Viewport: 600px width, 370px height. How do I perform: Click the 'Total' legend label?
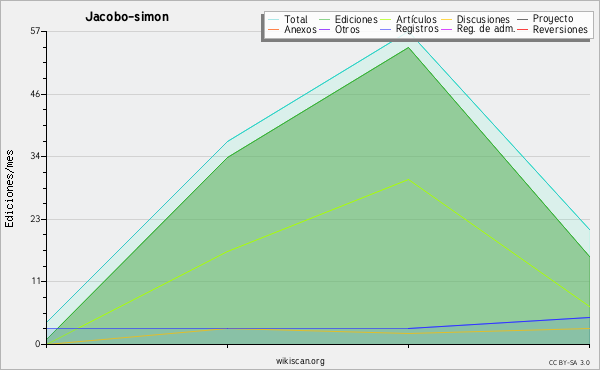296,19
